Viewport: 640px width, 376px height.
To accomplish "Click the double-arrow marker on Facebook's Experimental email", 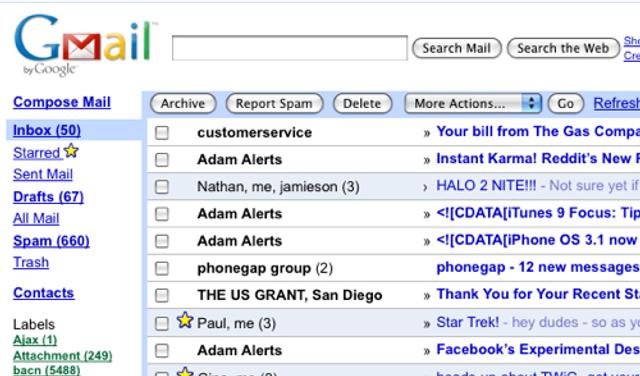I will (x=427, y=351).
